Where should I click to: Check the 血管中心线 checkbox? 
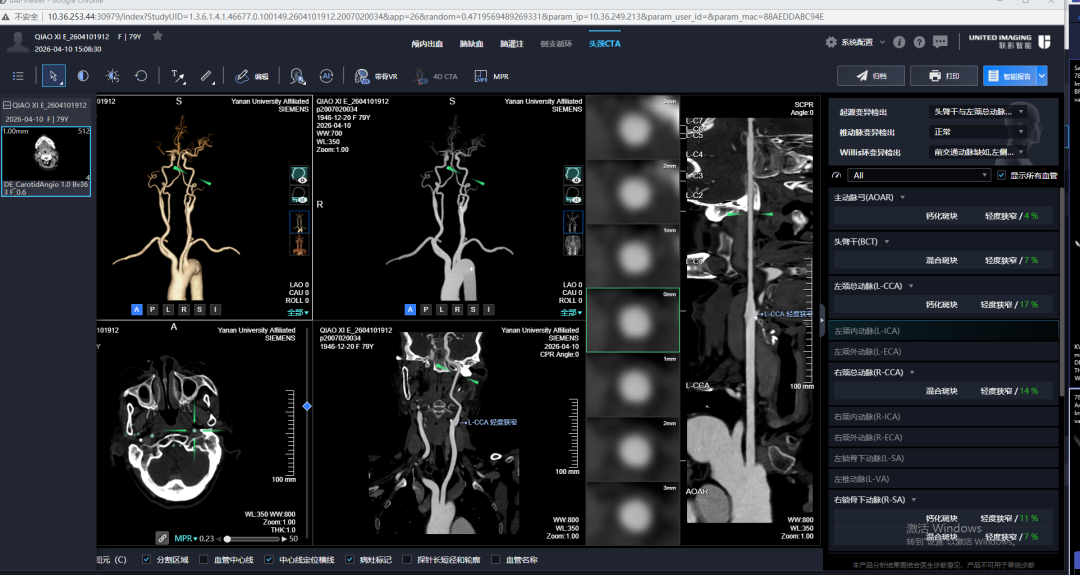pyautogui.click(x=204, y=560)
